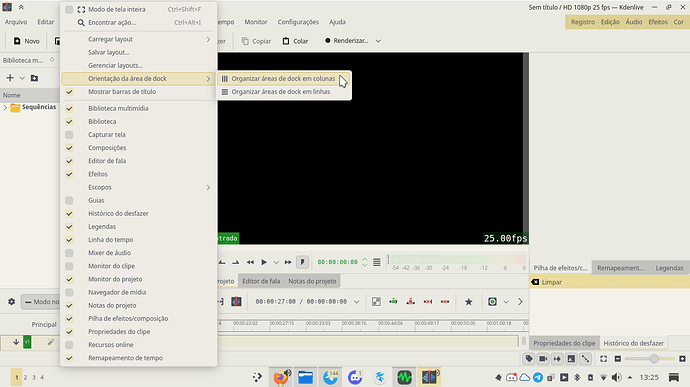Open the monitor hamburger options icon

tap(377, 262)
